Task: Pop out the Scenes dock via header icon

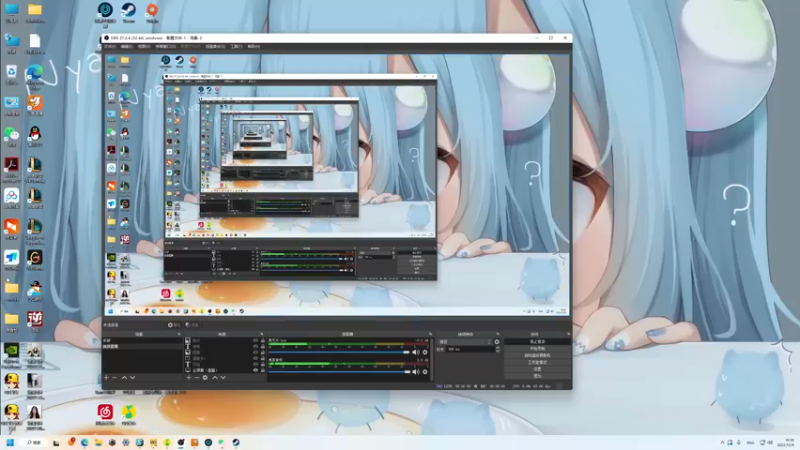Action: tap(179, 334)
